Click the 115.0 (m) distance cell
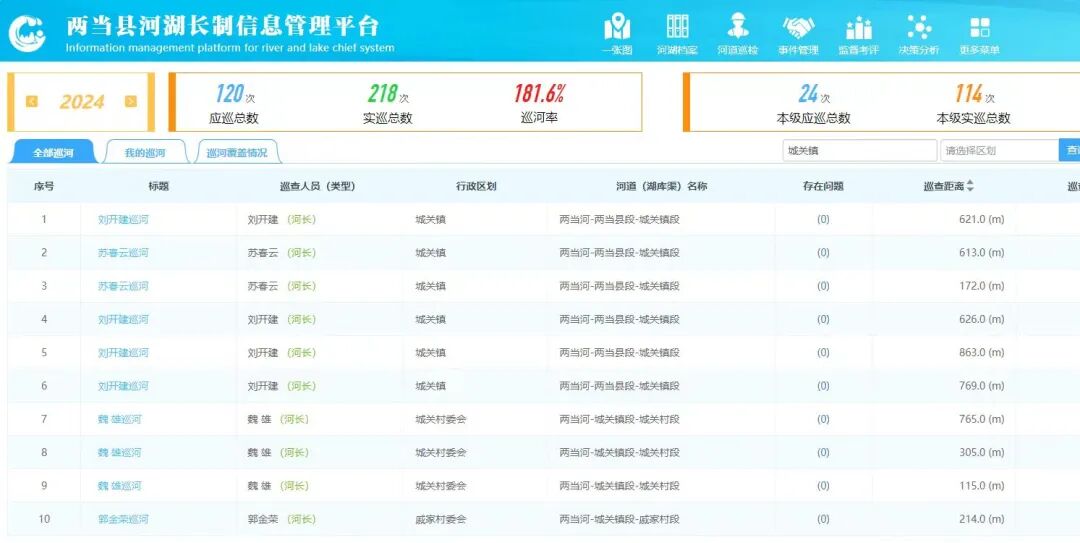 pos(982,486)
